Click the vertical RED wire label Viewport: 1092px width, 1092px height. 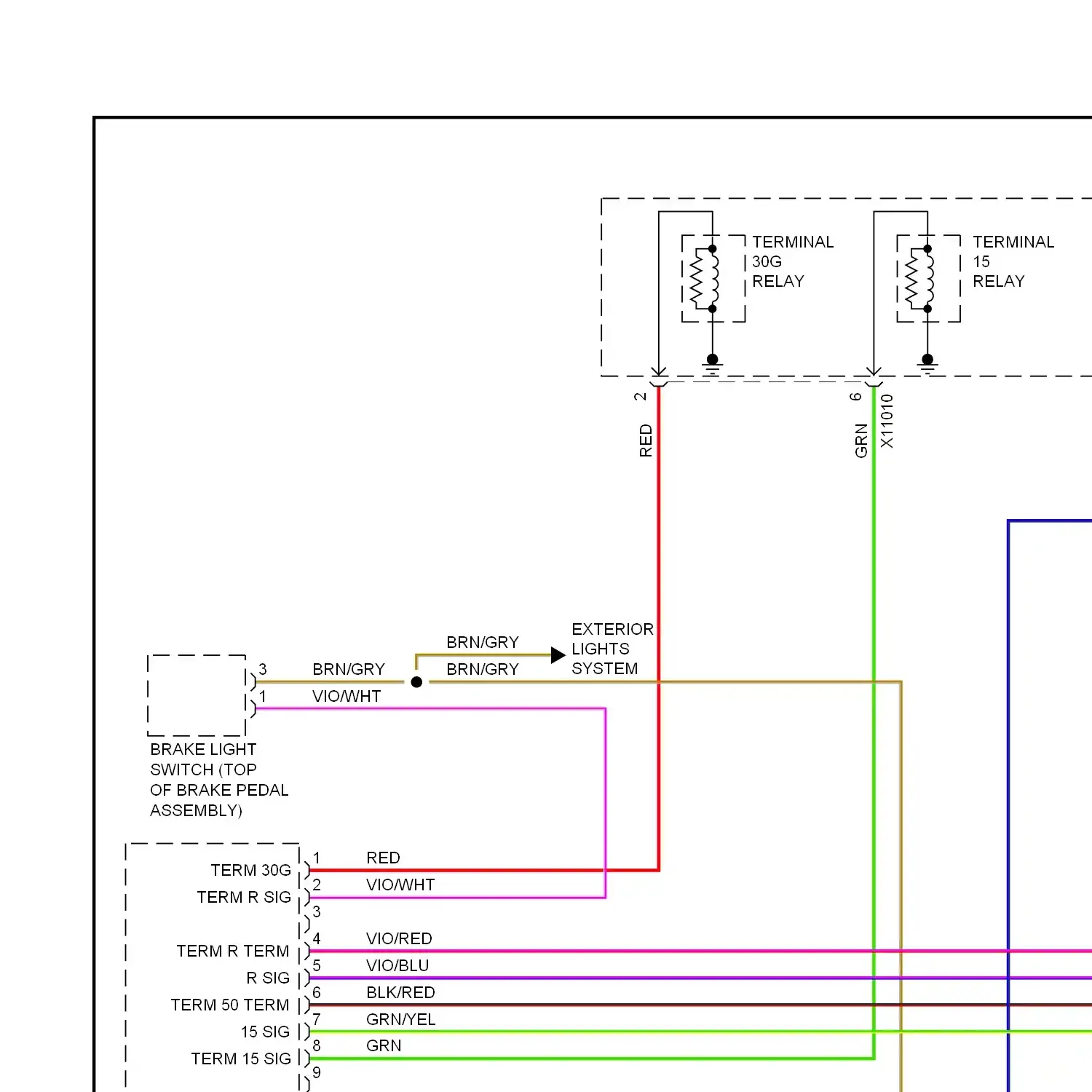coord(646,440)
